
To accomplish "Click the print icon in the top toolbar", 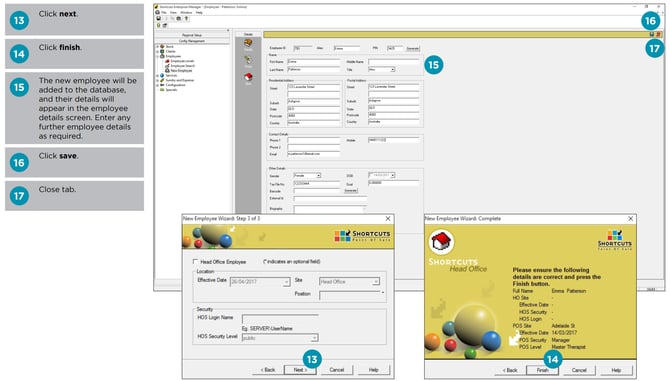I will click(179, 19).
